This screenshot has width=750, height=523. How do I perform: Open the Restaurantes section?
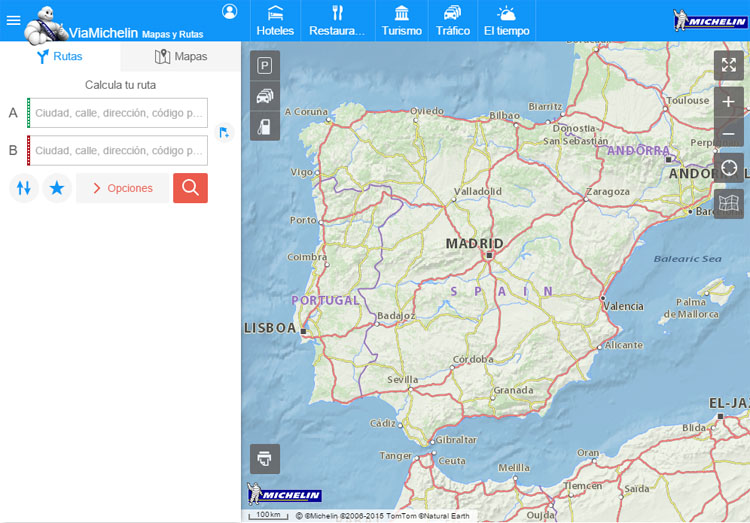point(337,21)
